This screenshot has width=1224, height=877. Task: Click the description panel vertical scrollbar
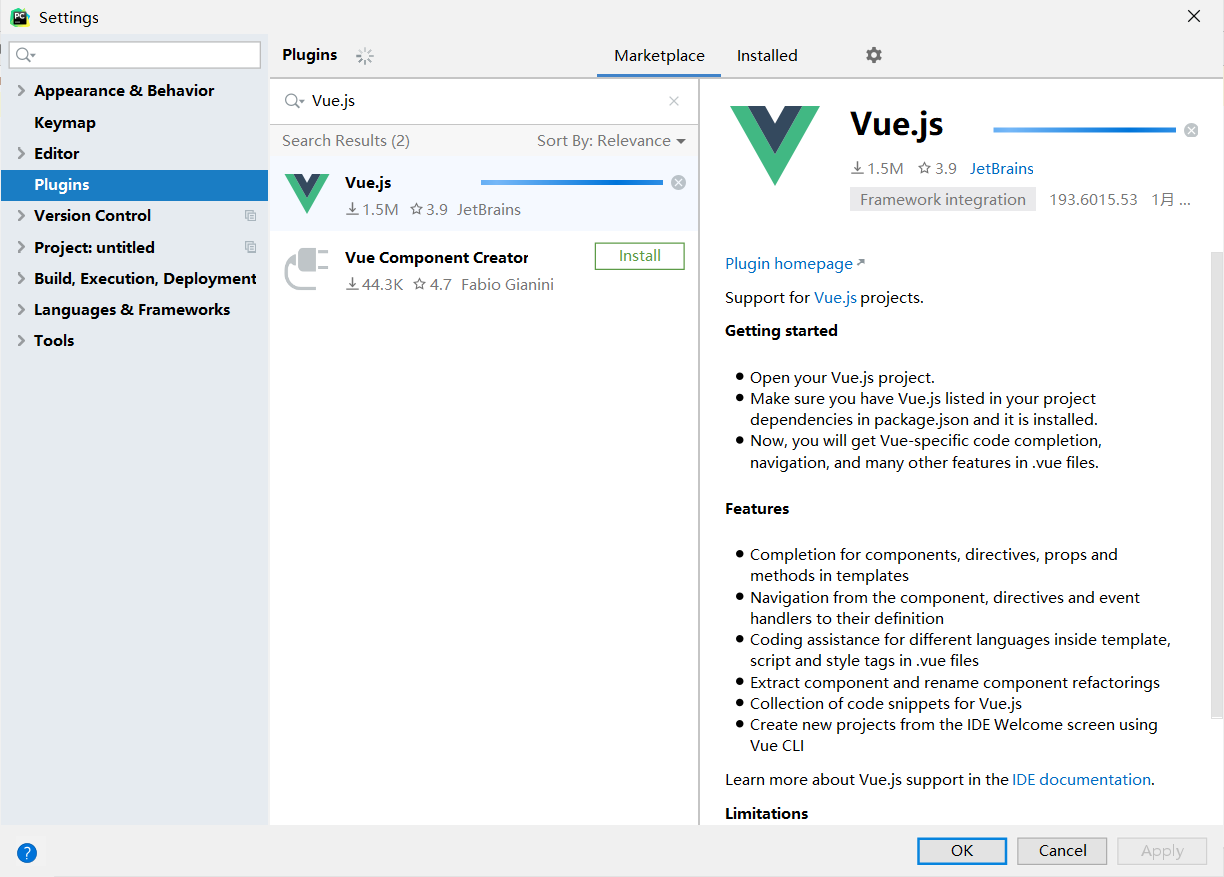click(x=1216, y=485)
